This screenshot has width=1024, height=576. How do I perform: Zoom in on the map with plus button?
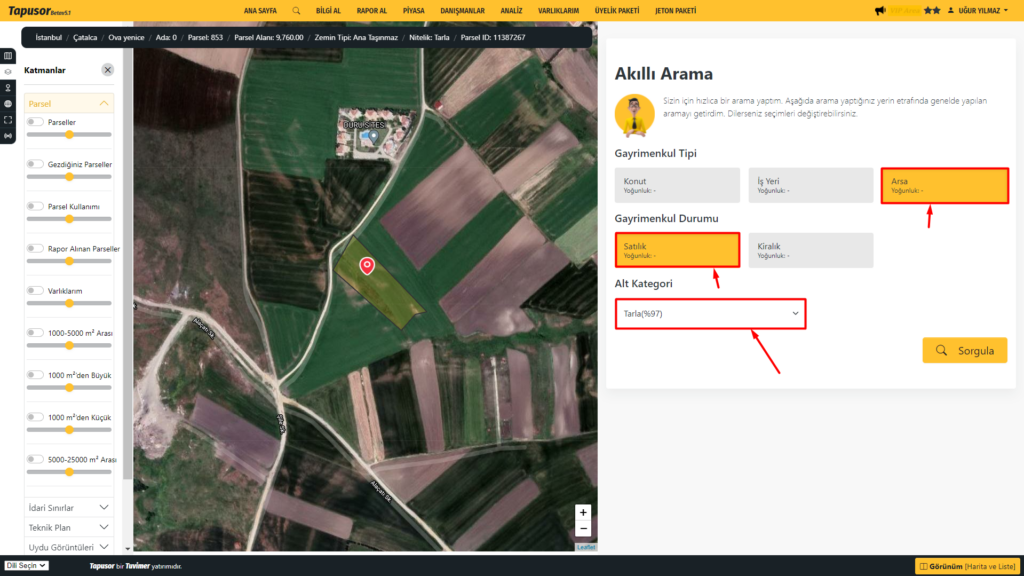(x=583, y=512)
